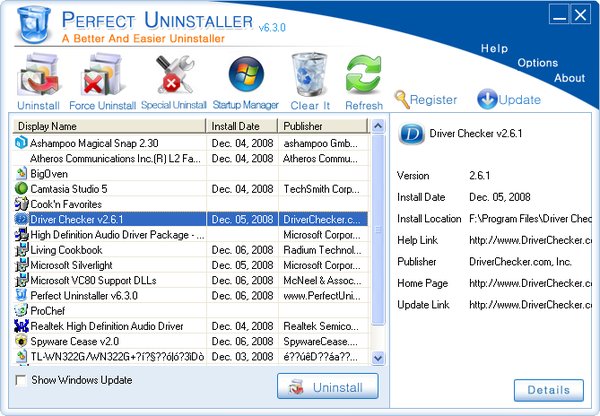Select the Living Cookbook entry
The height and width of the screenshot is (416, 600).
coord(66,250)
